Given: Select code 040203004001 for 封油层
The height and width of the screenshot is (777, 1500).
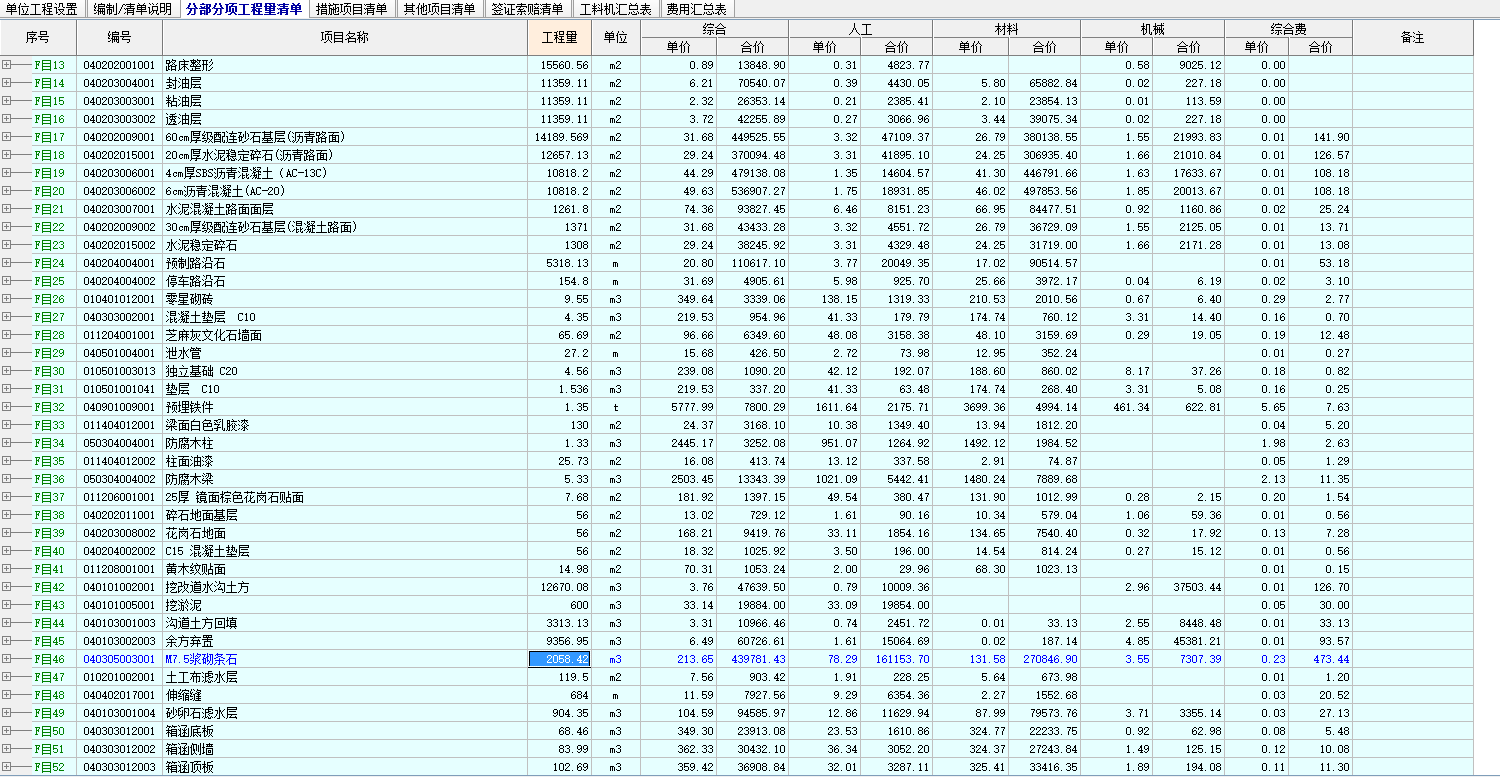Looking at the screenshot, I should [119, 83].
